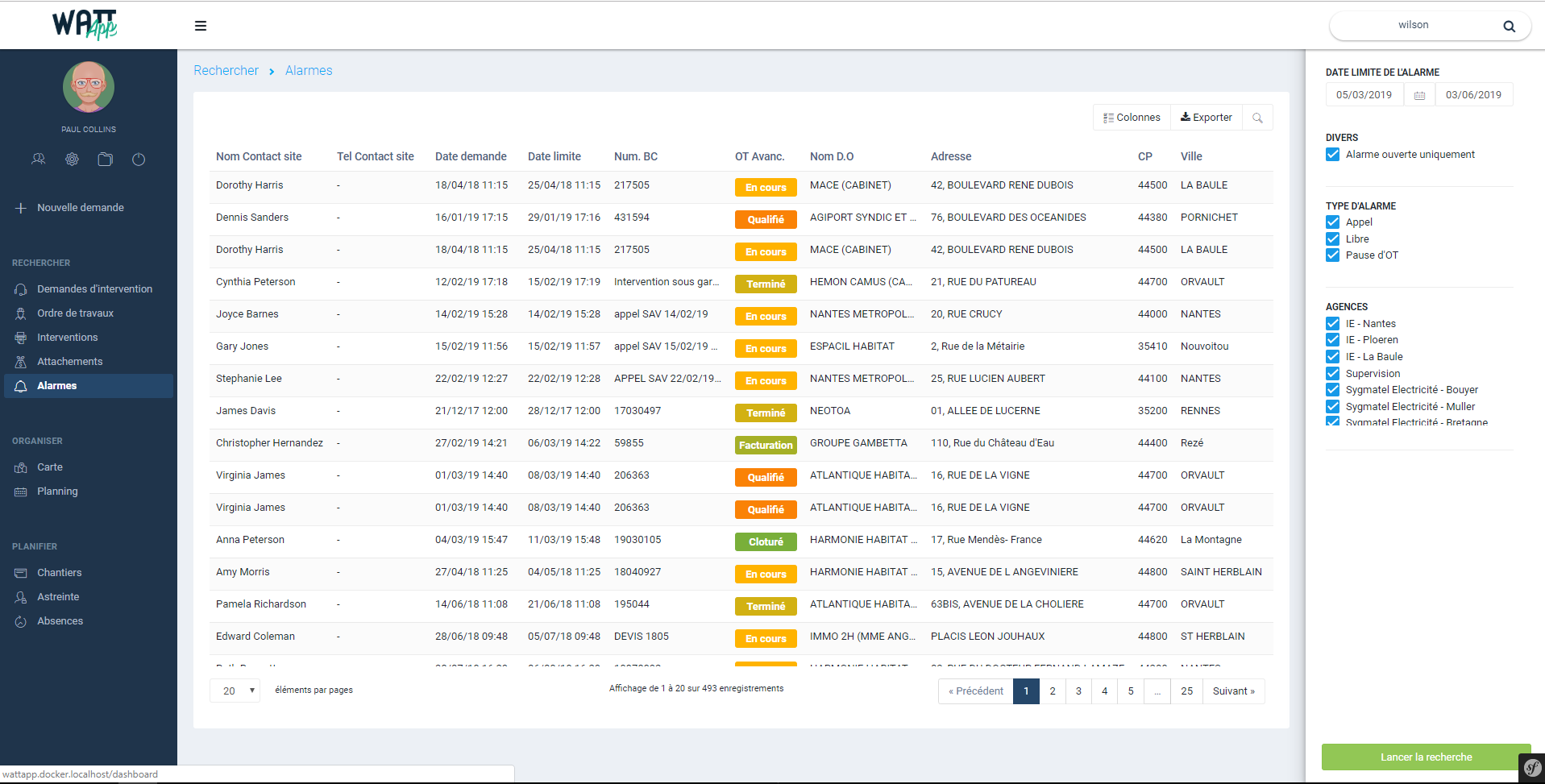
Task: Go to Planning in the sidebar
Action: (x=57, y=492)
